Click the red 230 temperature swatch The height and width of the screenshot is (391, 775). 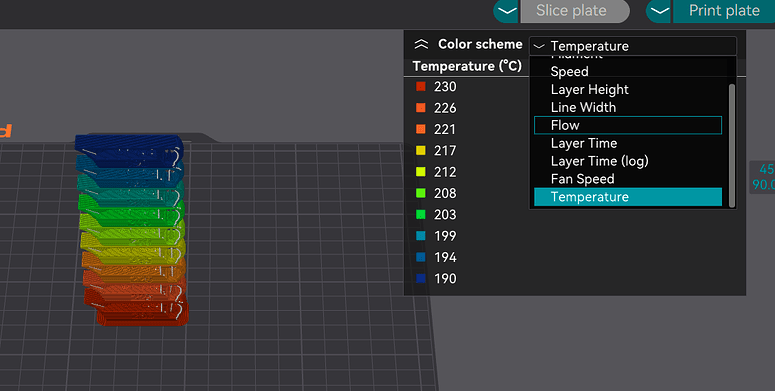coord(421,87)
